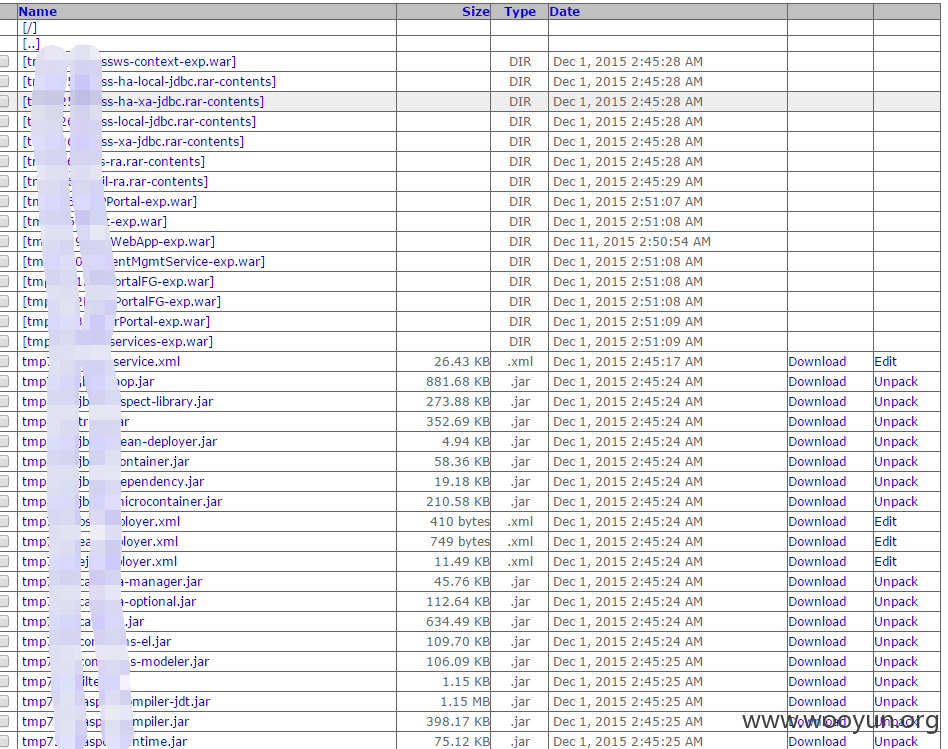Image resolution: width=948 pixels, height=749 pixels.
Task: Click the date Dec 1, 2015 2:51:07 AM
Action: [628, 201]
